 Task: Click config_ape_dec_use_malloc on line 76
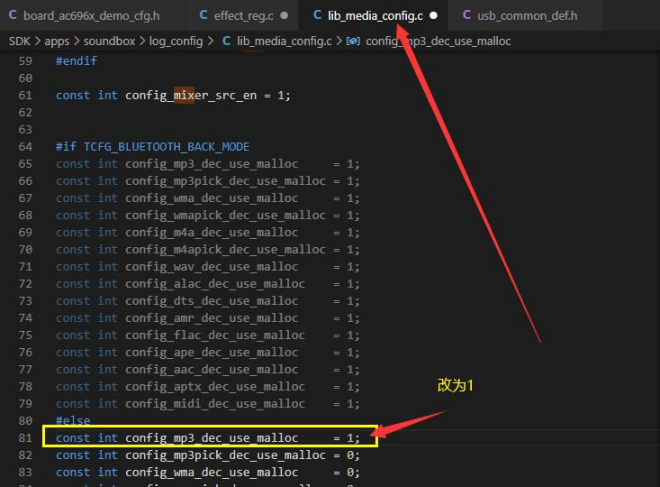click(212, 352)
